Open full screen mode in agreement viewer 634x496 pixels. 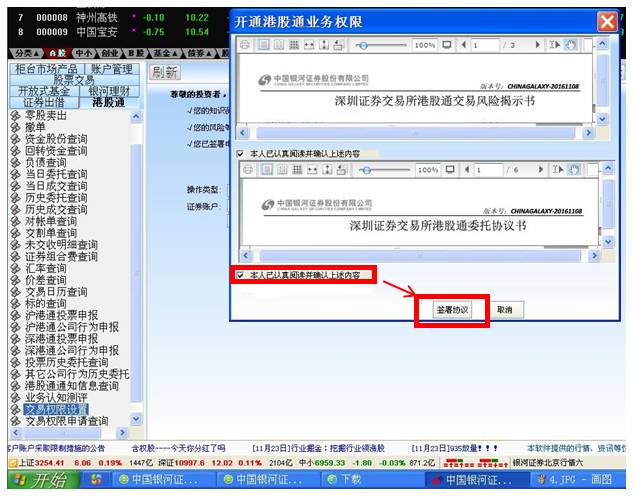tap(450, 170)
